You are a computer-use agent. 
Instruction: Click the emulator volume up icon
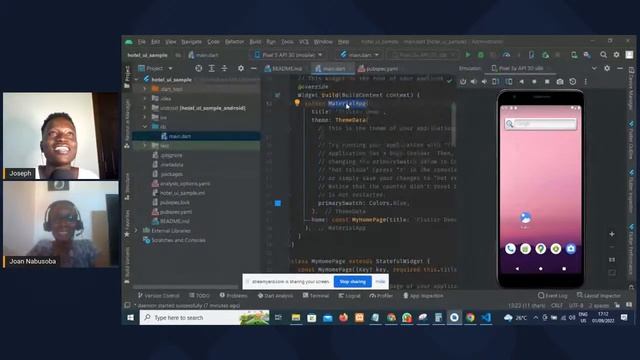point(473,82)
